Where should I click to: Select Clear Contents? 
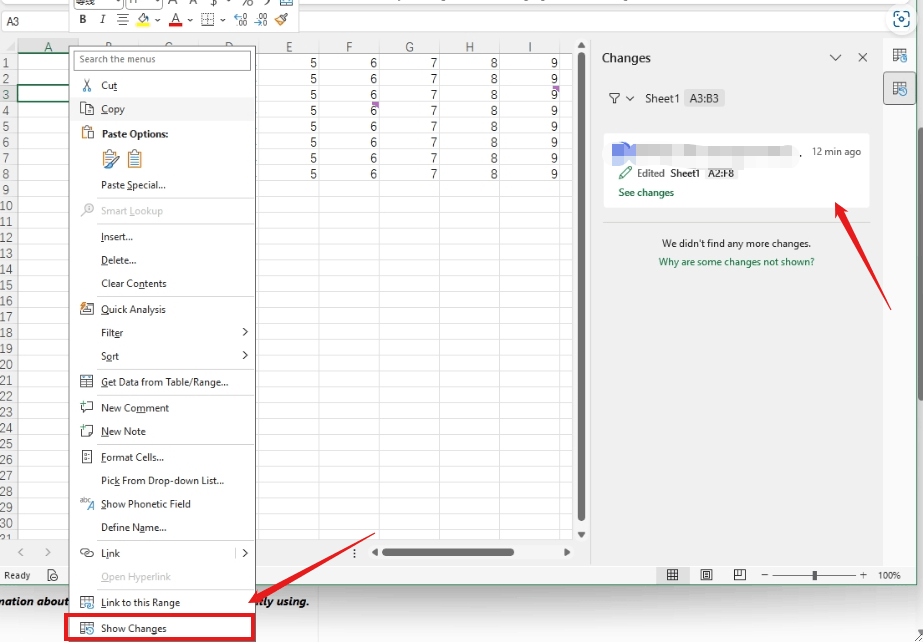point(162,284)
